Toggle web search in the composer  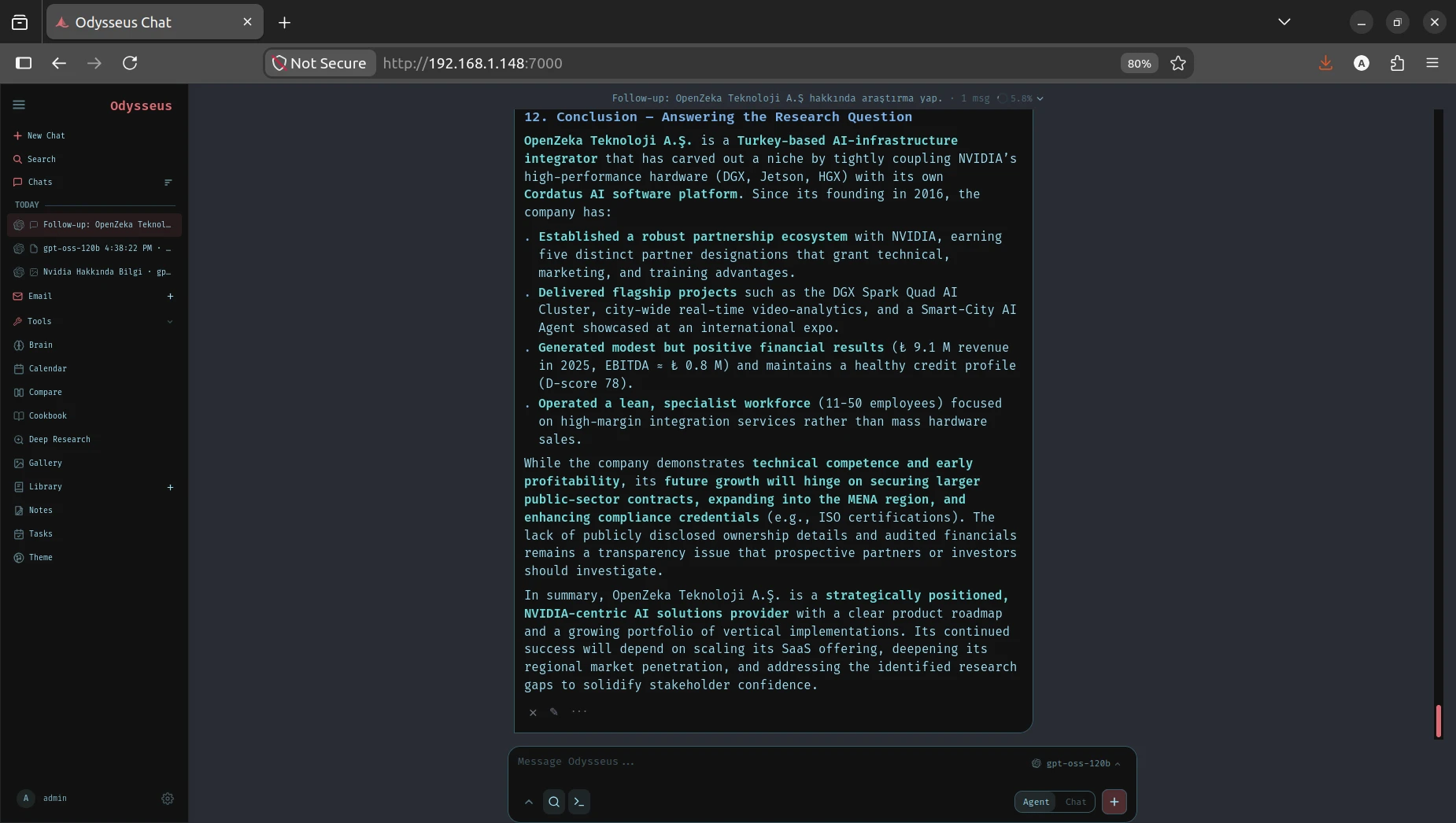click(x=554, y=803)
